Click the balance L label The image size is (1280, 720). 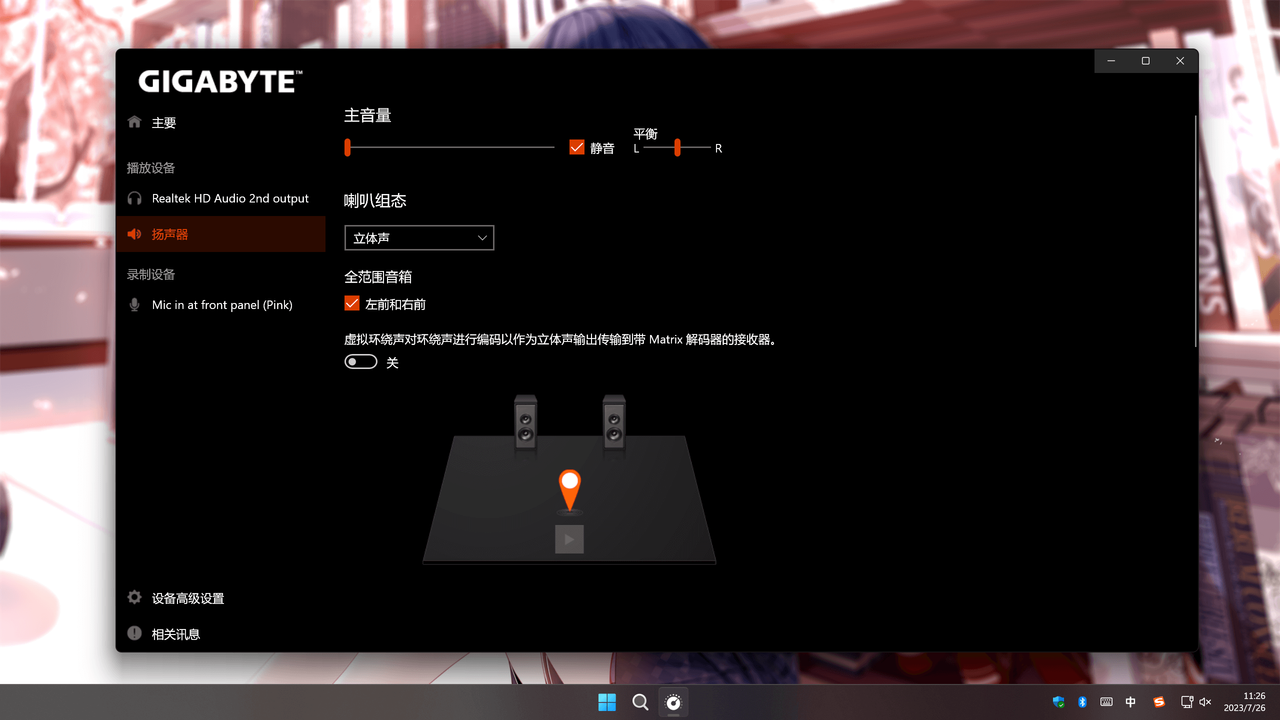pyautogui.click(x=636, y=148)
